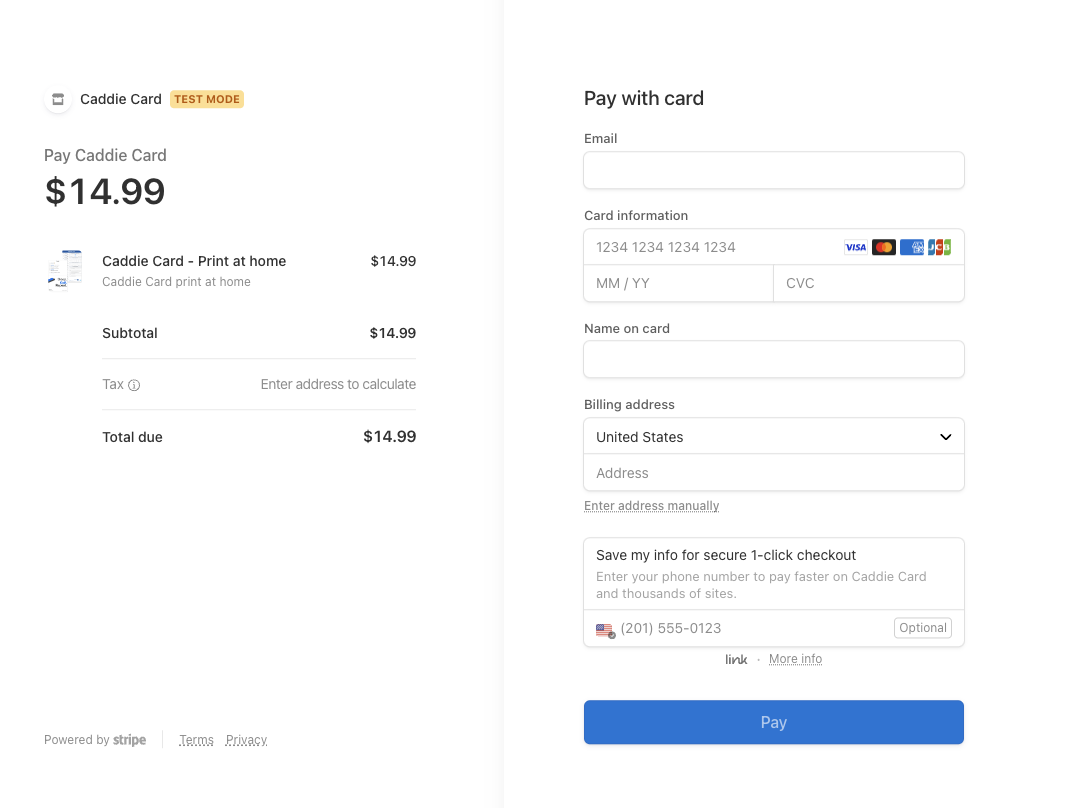Open the Terms link

(x=196, y=740)
